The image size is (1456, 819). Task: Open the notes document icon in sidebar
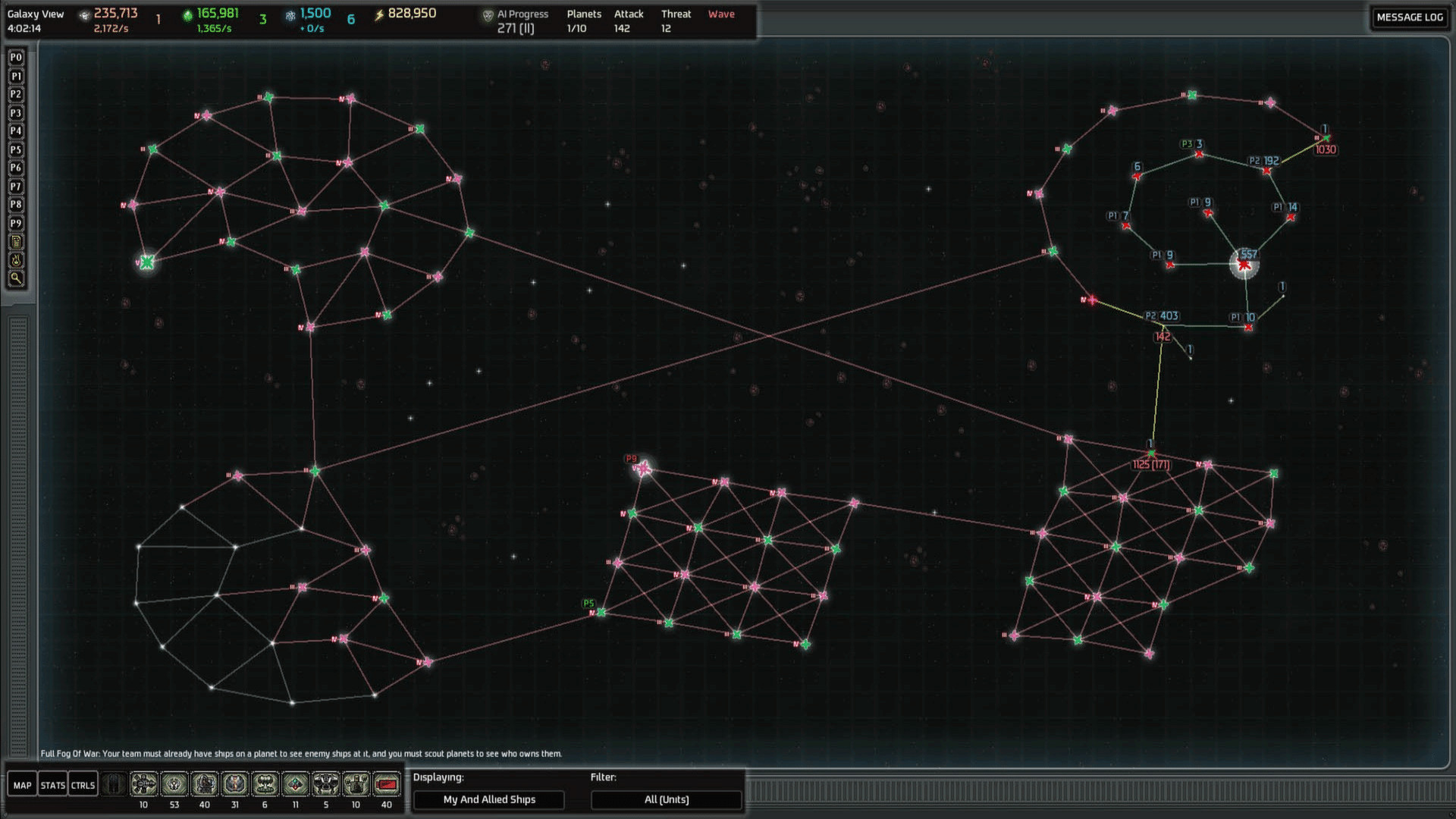click(16, 242)
